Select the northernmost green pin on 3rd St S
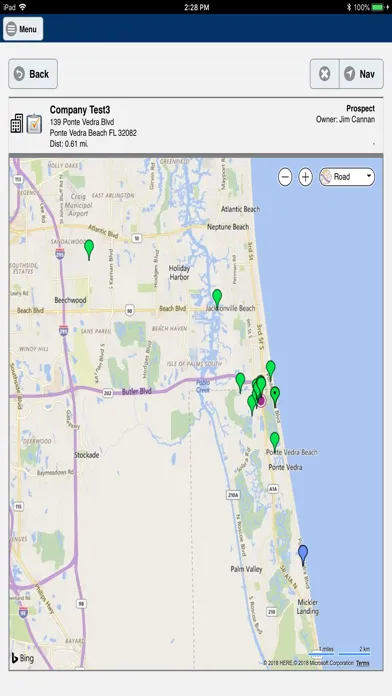The image size is (392, 696). pyautogui.click(x=271, y=369)
